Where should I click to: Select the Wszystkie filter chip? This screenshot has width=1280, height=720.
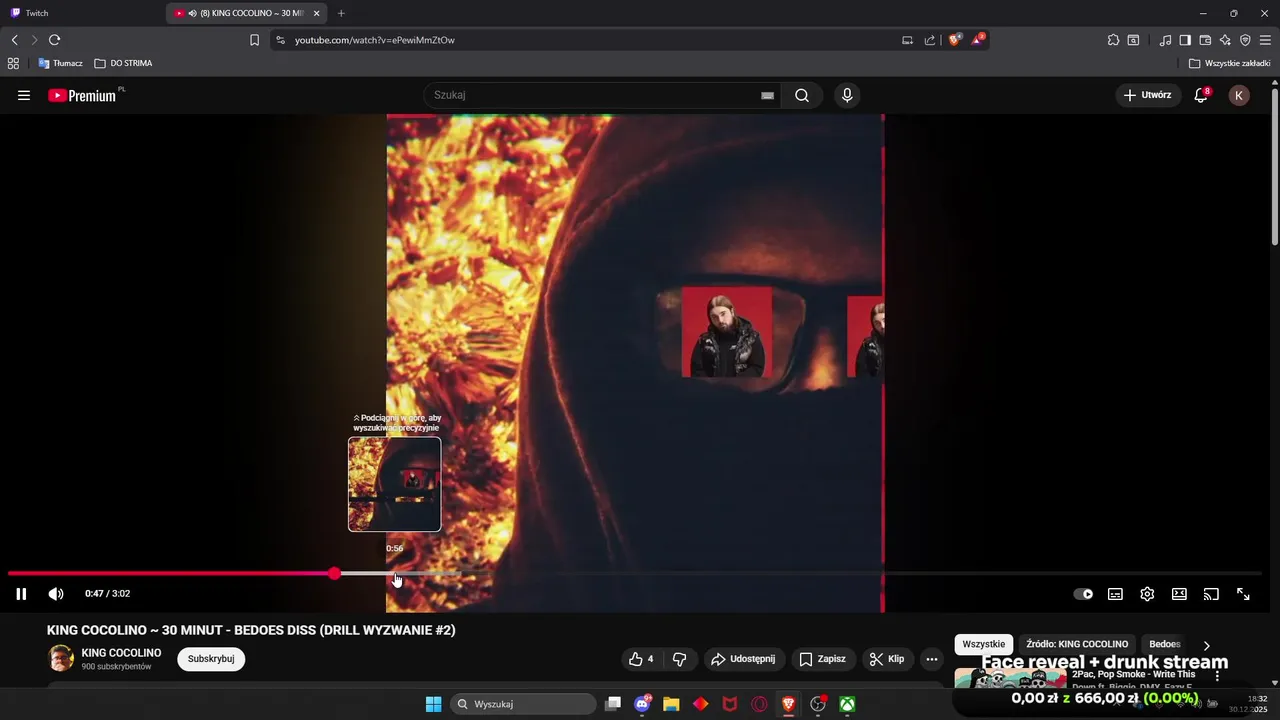coord(984,645)
